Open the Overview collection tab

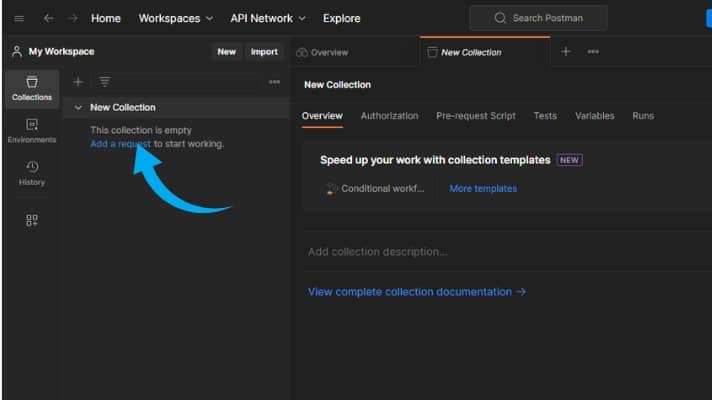[322, 116]
